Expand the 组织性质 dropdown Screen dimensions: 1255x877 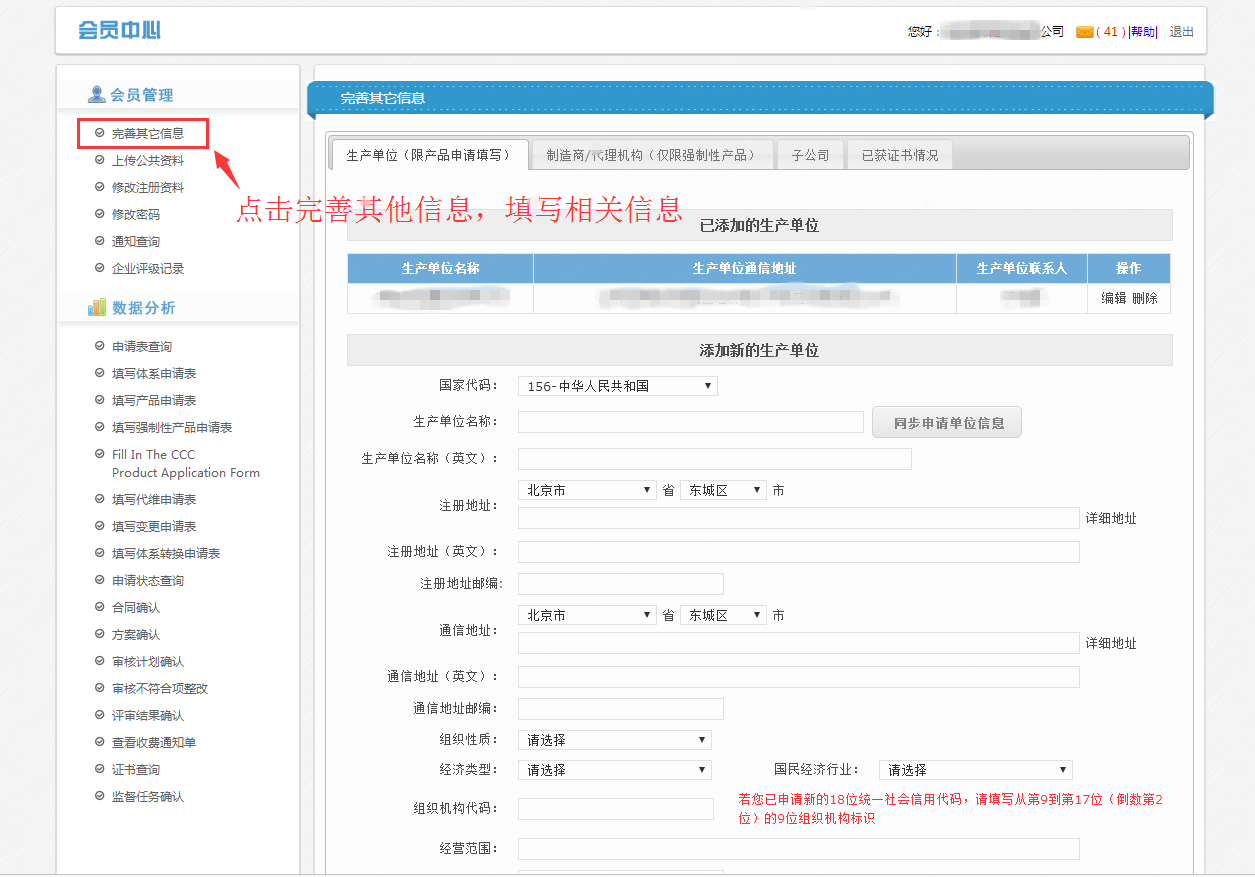[x=614, y=740]
